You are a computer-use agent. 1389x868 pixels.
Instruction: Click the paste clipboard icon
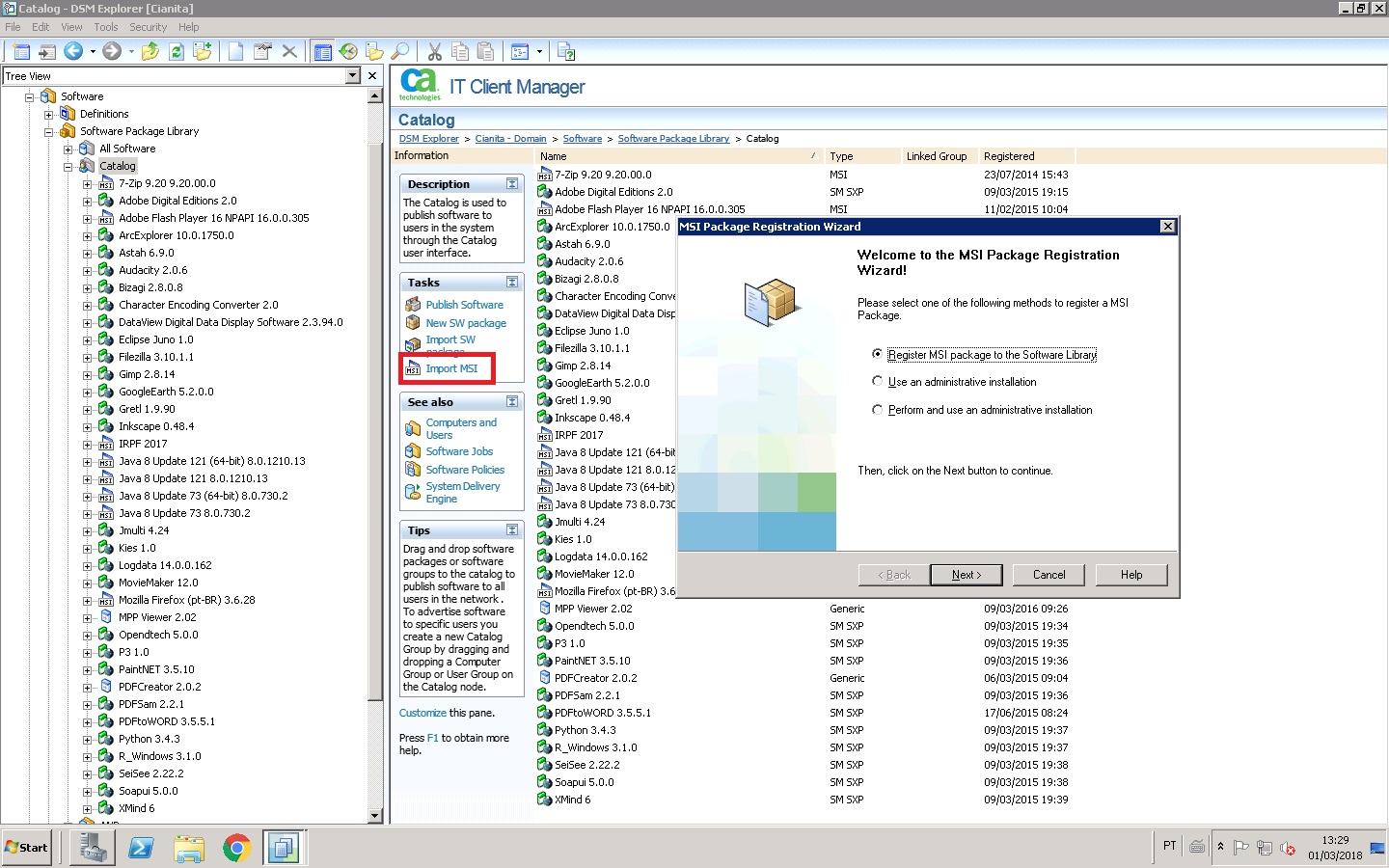pyautogui.click(x=486, y=51)
